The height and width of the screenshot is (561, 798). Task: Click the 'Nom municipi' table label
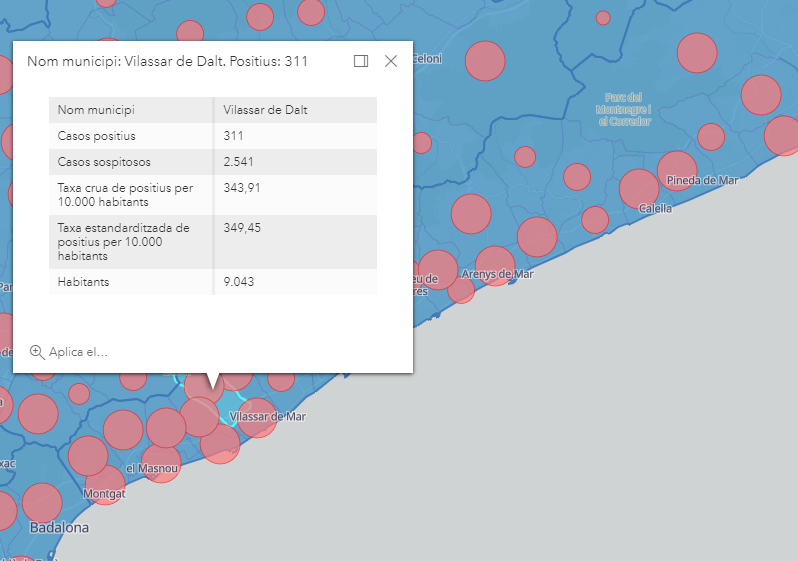click(x=96, y=110)
